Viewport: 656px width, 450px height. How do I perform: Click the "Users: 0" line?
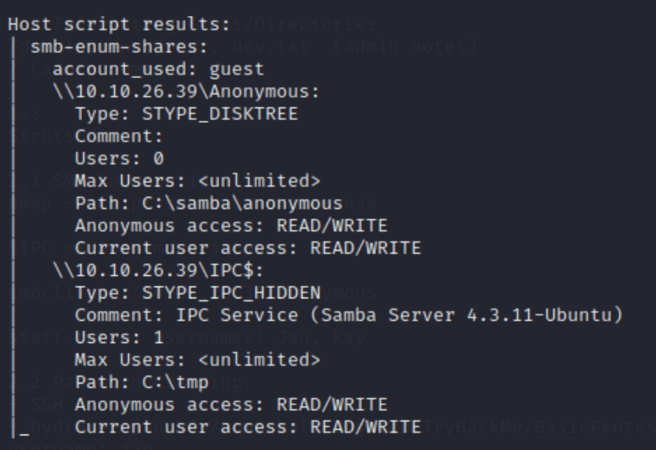119,158
